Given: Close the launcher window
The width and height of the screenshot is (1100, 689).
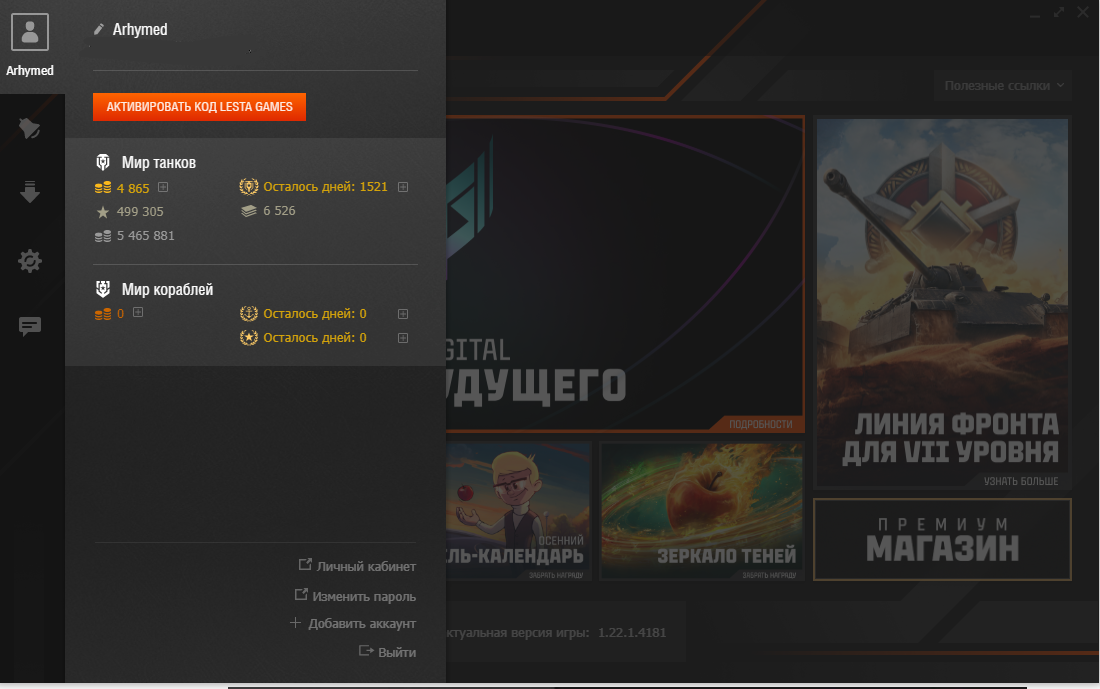Looking at the screenshot, I should click(x=1082, y=13).
